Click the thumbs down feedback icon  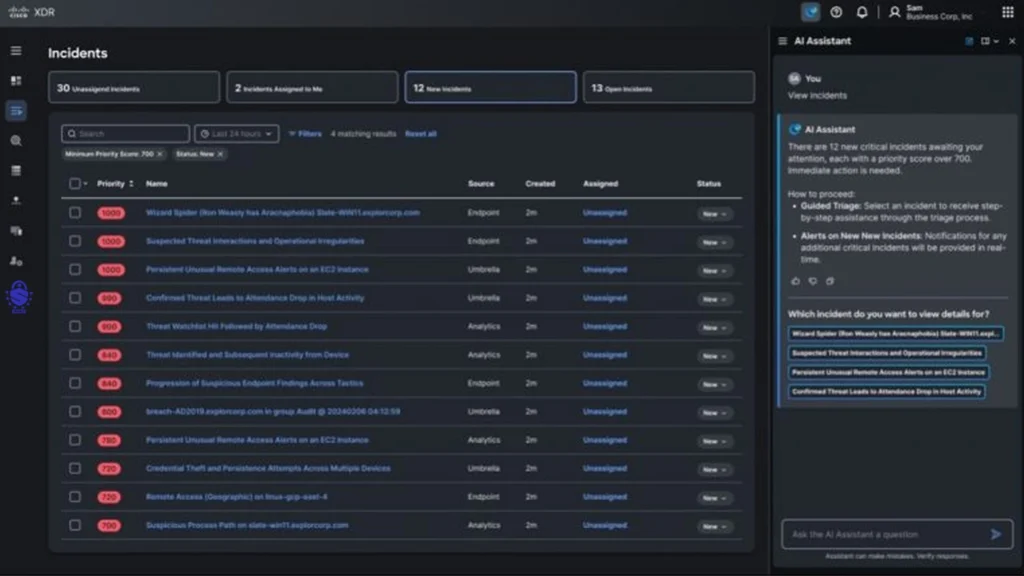click(812, 281)
